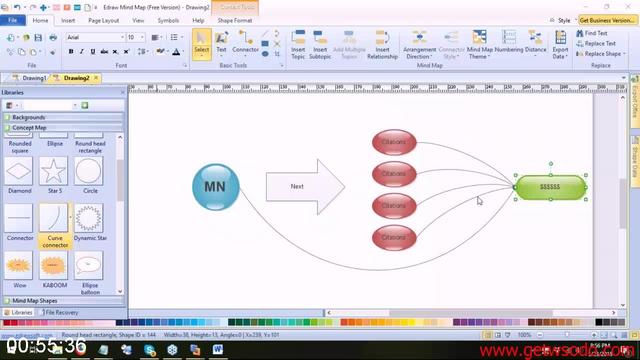Expand the Backgrounds library section

click(x=63, y=117)
